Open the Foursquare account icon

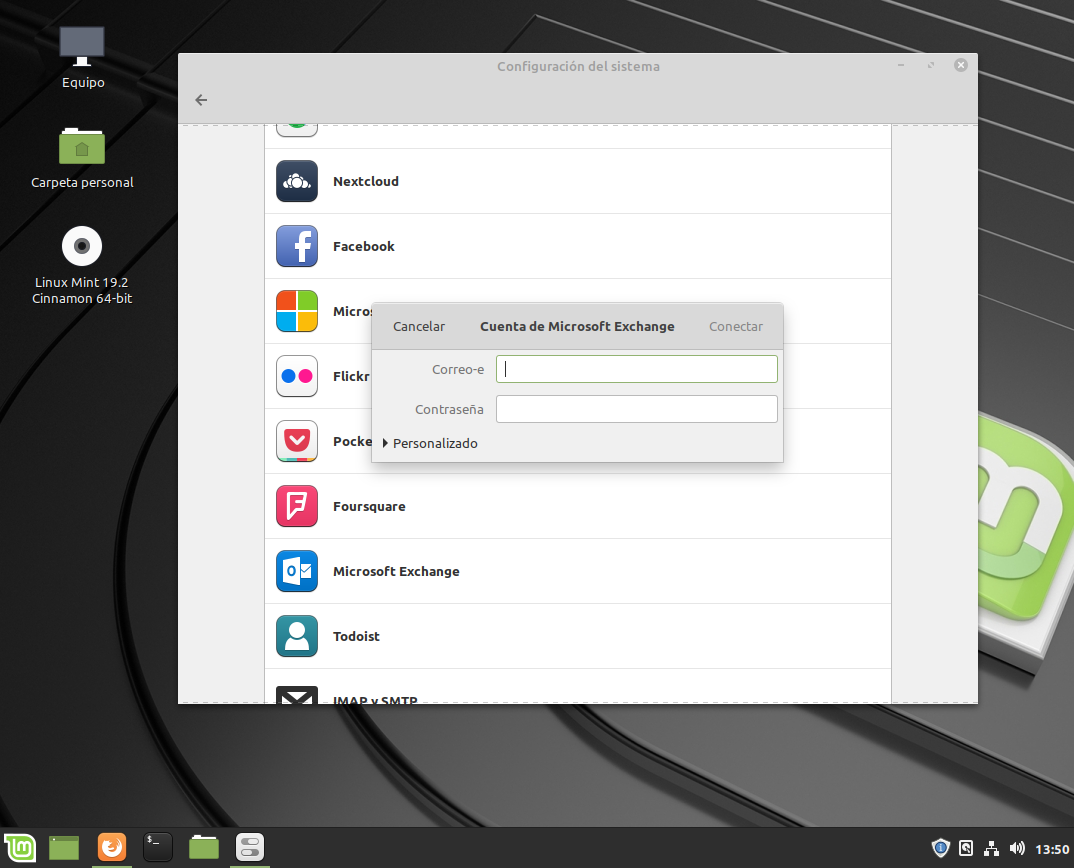tap(297, 506)
